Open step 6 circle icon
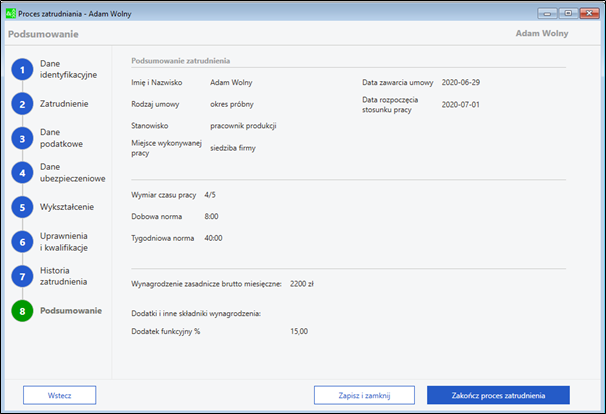This screenshot has width=606, height=414. coord(22,242)
